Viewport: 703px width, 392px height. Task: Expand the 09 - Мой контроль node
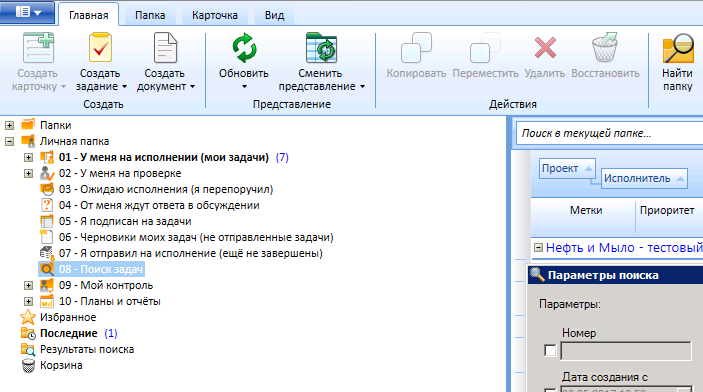(28, 285)
